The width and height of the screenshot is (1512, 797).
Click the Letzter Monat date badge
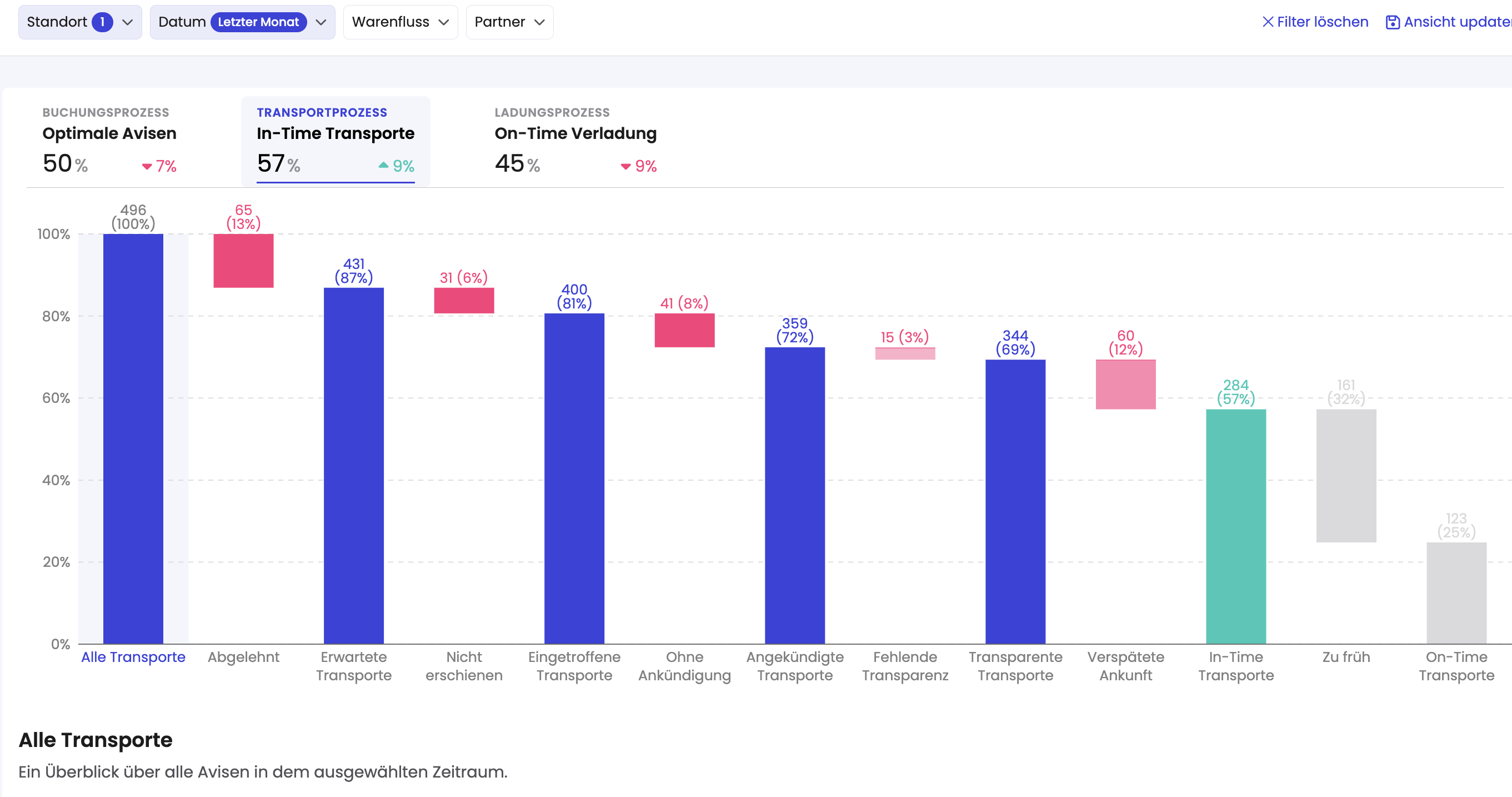pyautogui.click(x=258, y=22)
